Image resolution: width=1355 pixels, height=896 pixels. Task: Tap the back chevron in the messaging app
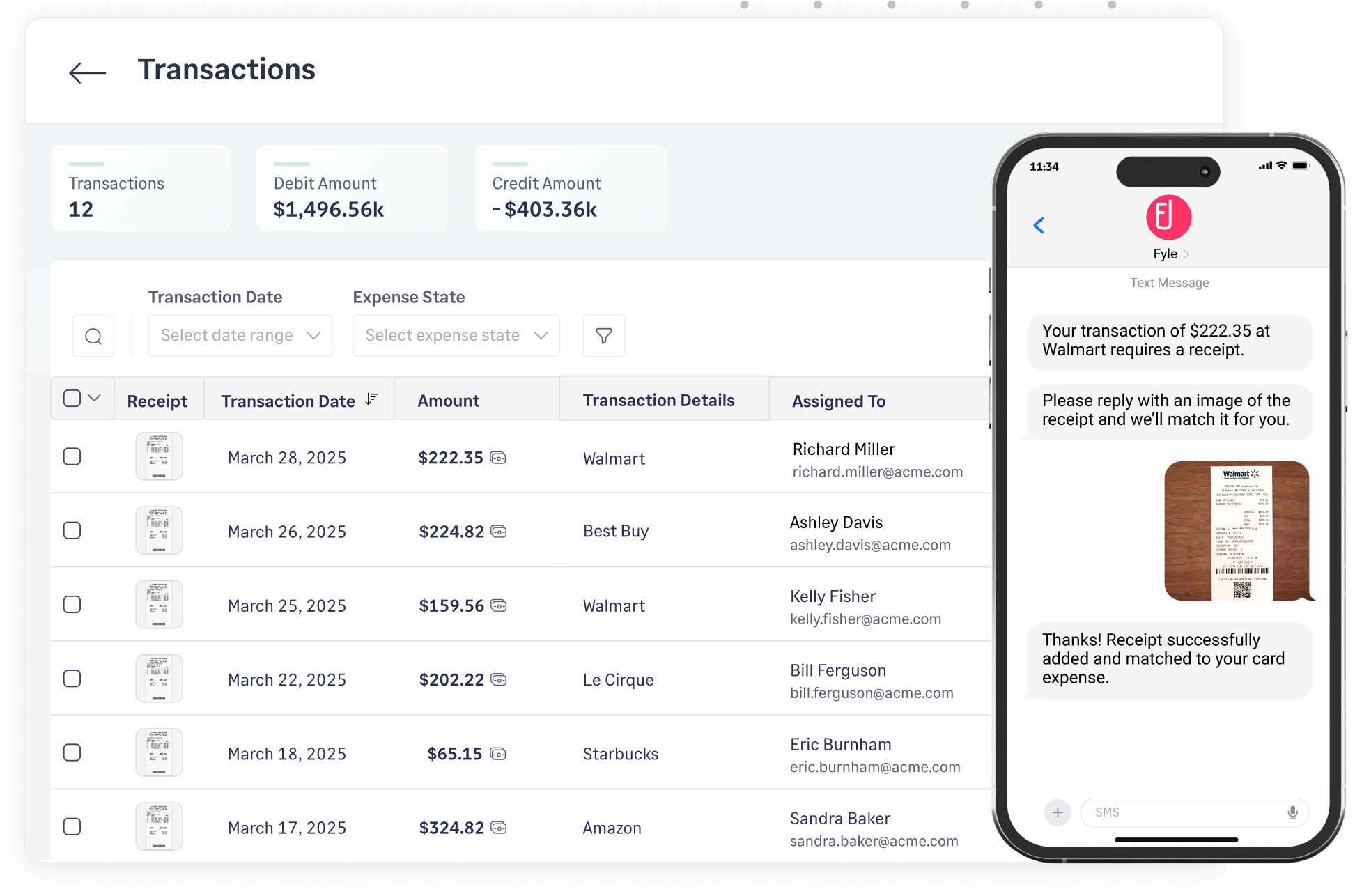tap(1039, 225)
